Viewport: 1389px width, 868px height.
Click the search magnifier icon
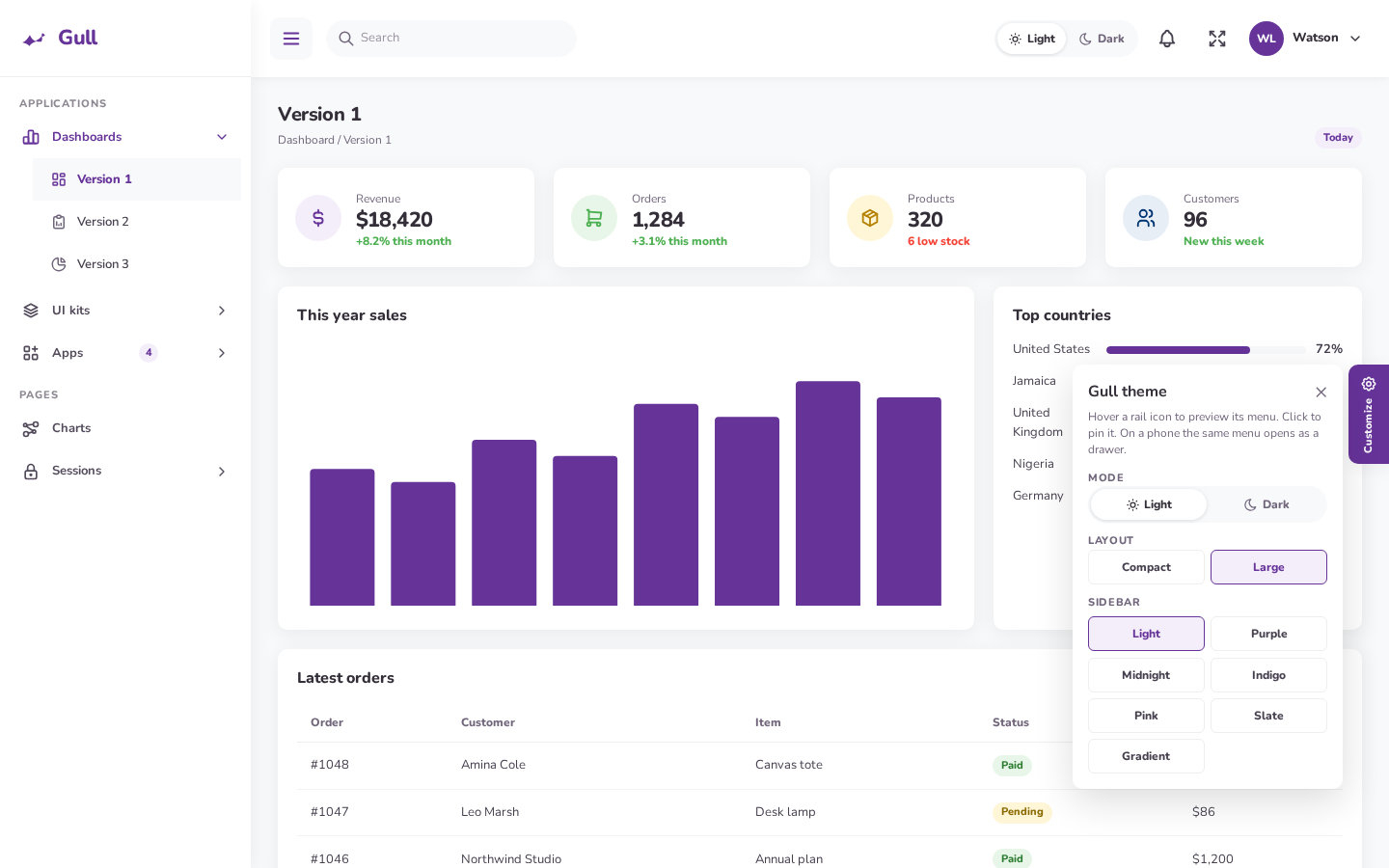point(346,39)
